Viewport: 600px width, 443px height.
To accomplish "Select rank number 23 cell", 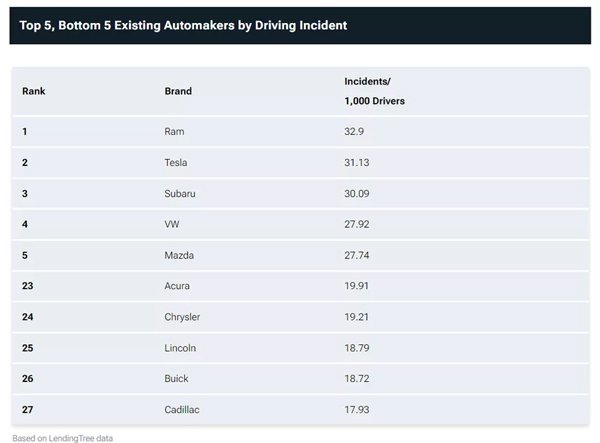I will point(28,286).
